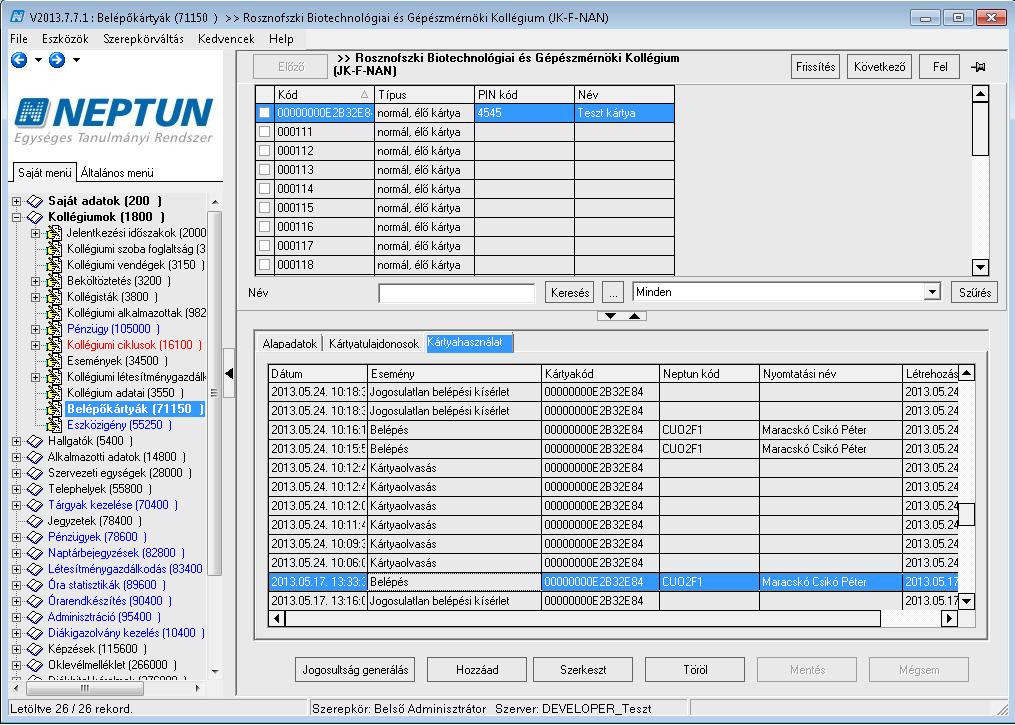Click the Kollégiumi vendégek item icon
1015x725 pixels.
54,265
